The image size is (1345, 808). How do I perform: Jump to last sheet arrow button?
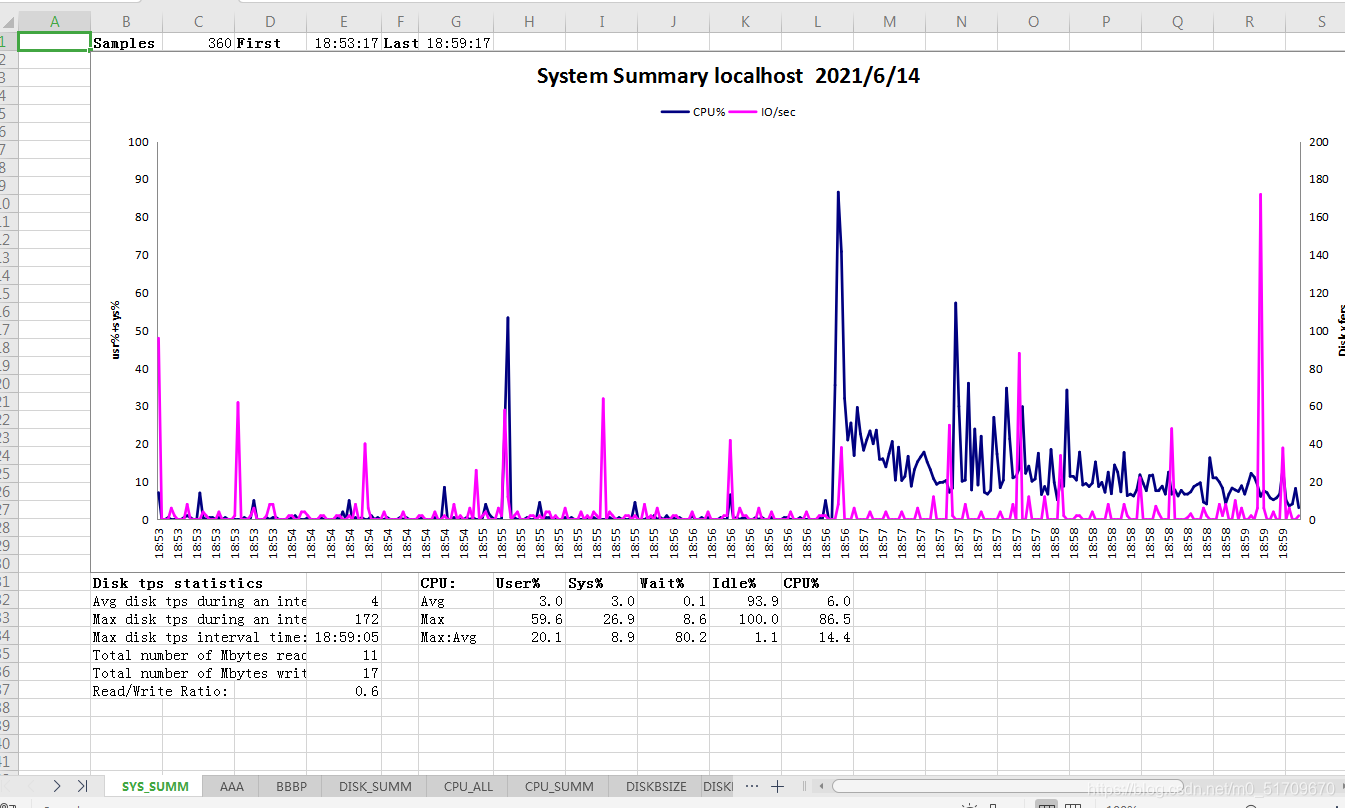(x=82, y=786)
